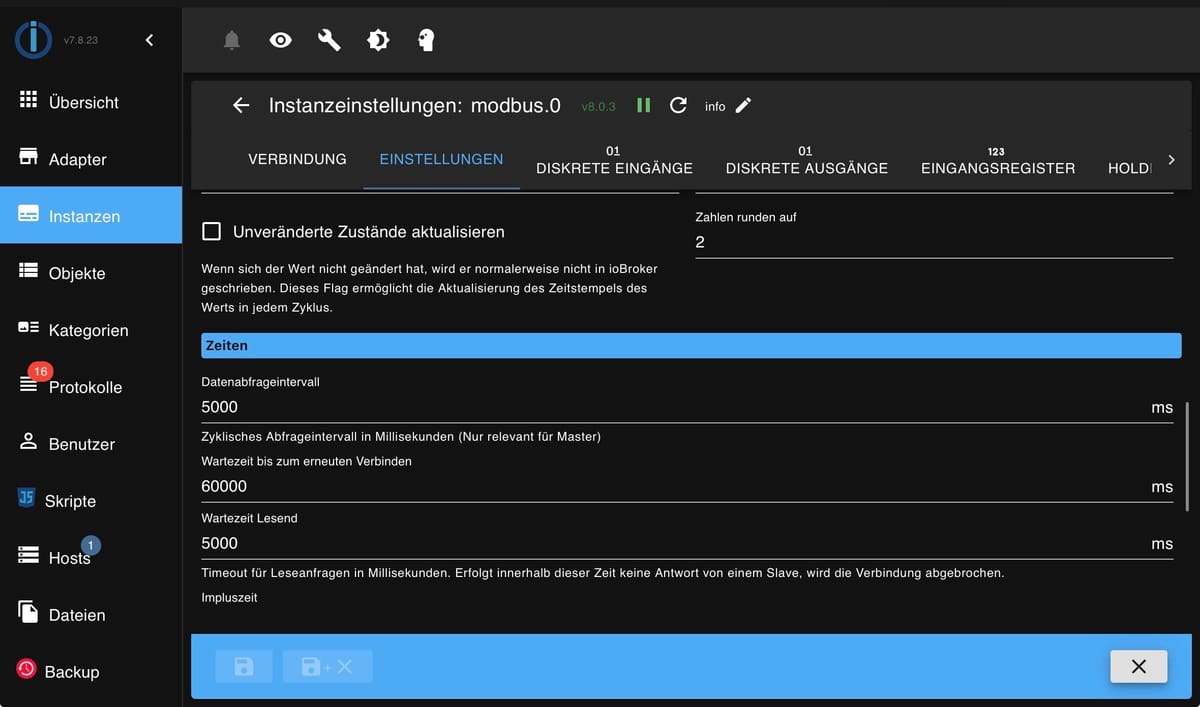Click the Kategorien icon

coord(28,328)
